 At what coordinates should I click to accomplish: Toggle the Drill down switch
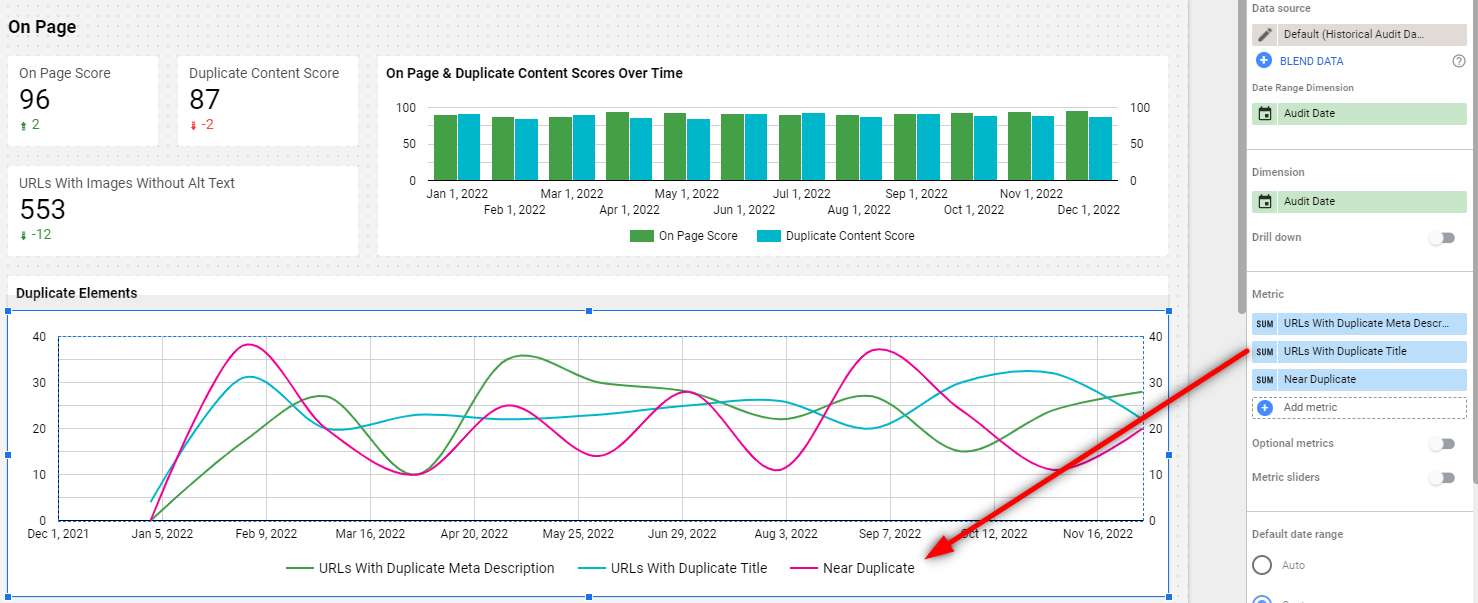point(1441,238)
